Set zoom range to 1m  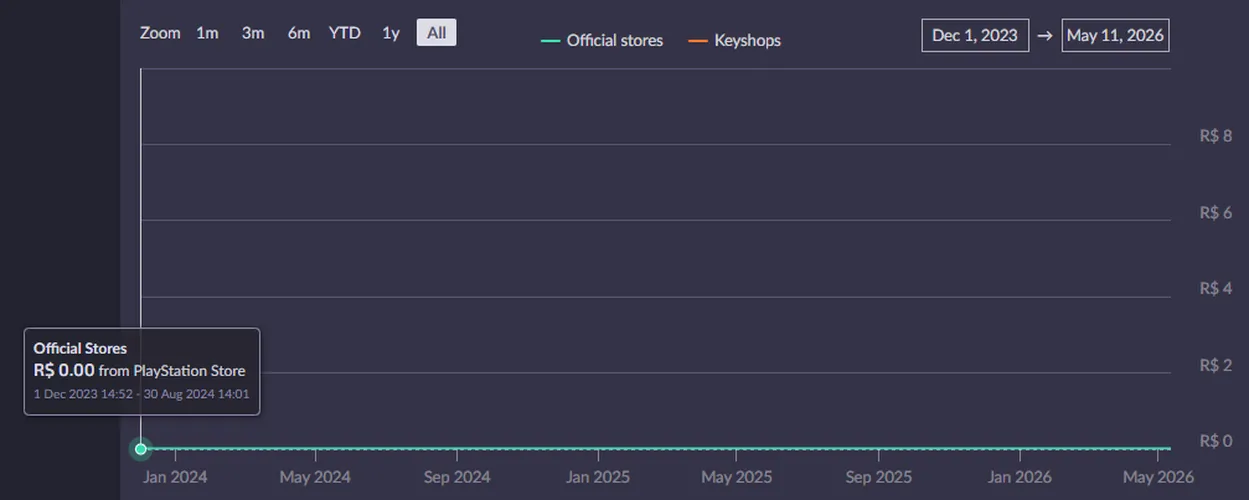[x=207, y=33]
